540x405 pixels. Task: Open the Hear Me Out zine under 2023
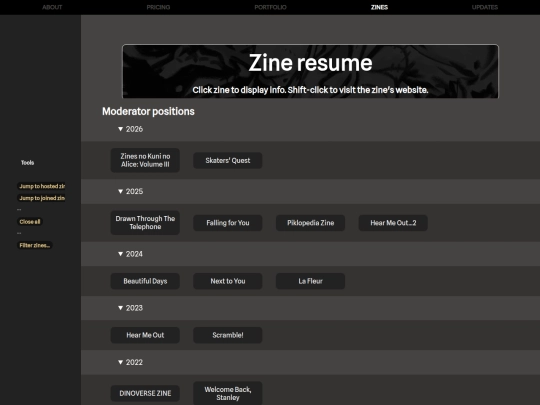[x=145, y=335]
